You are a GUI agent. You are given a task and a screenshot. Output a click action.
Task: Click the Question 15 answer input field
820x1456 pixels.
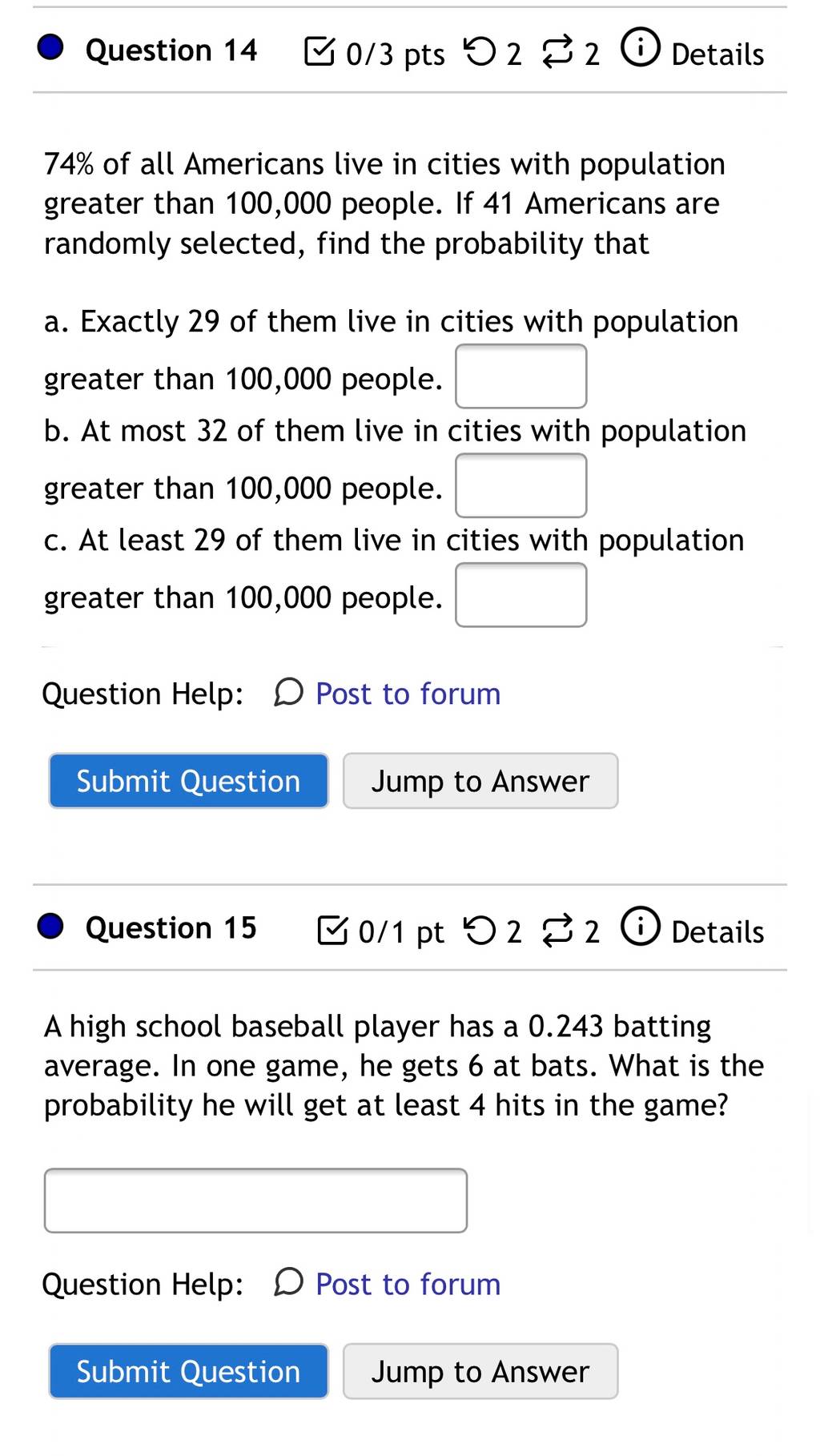pos(255,1201)
